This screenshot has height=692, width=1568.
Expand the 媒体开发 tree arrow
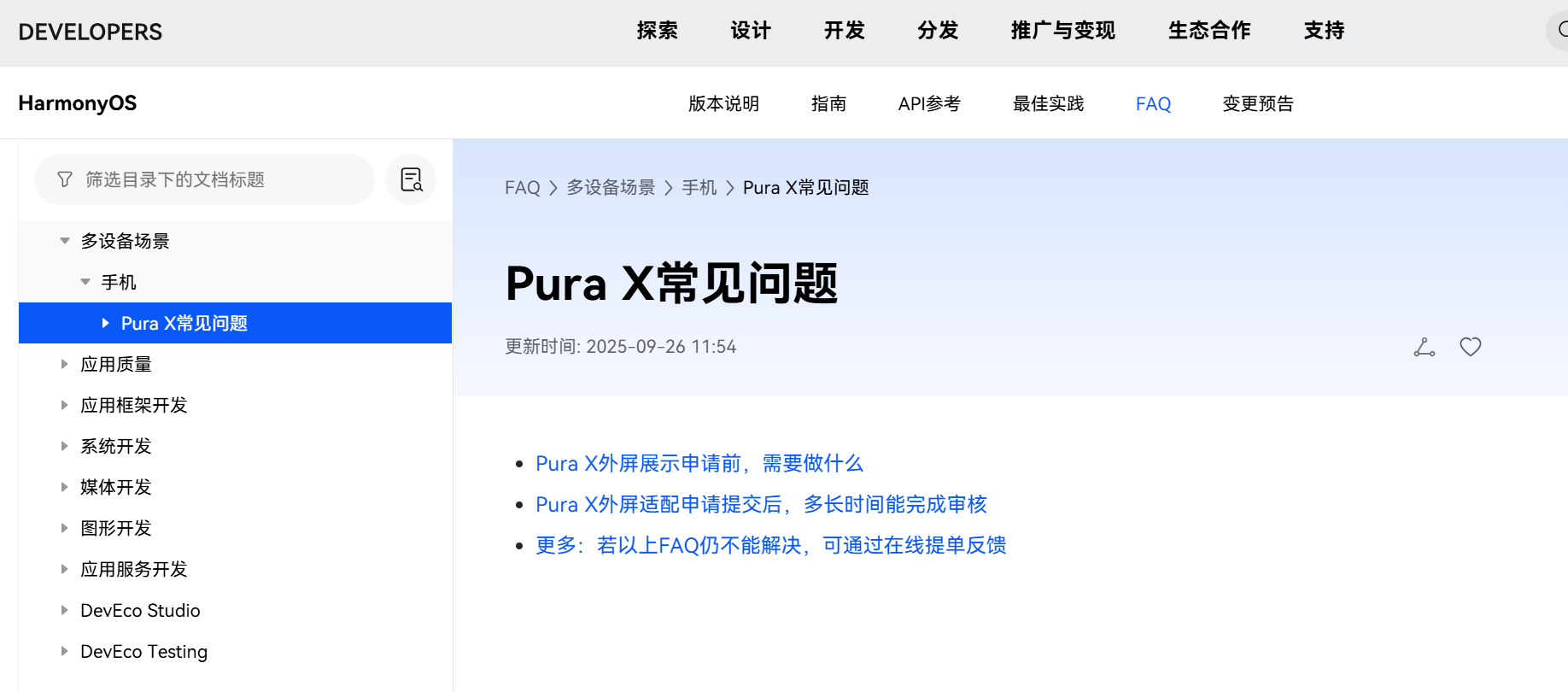tap(64, 487)
